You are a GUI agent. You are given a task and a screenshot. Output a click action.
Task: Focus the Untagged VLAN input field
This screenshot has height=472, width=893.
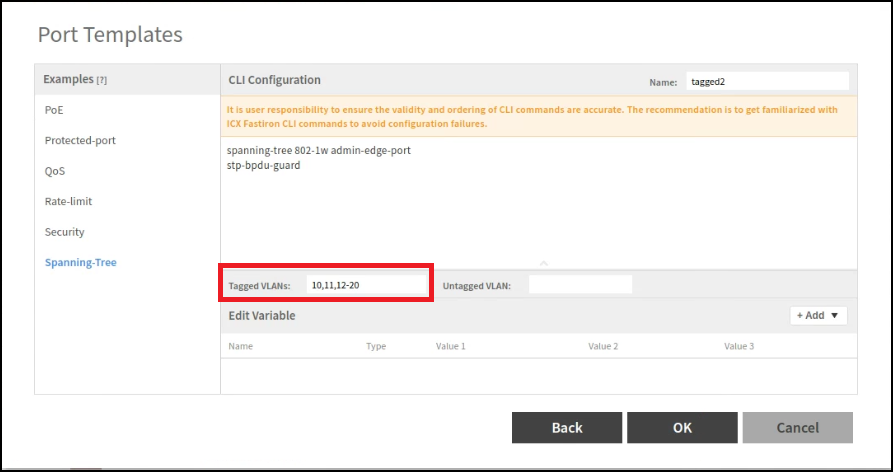(580, 285)
